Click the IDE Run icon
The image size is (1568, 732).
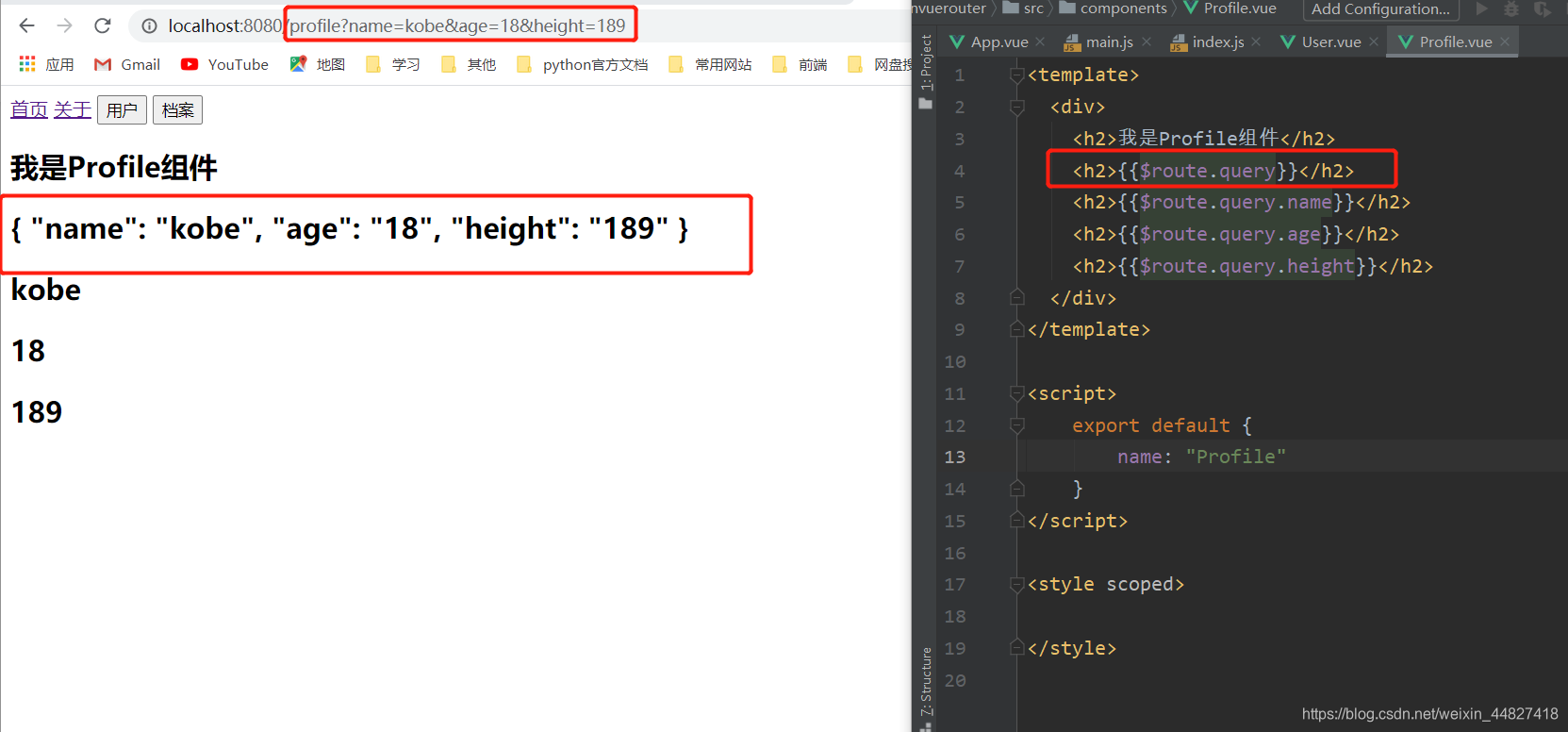pos(1481,9)
